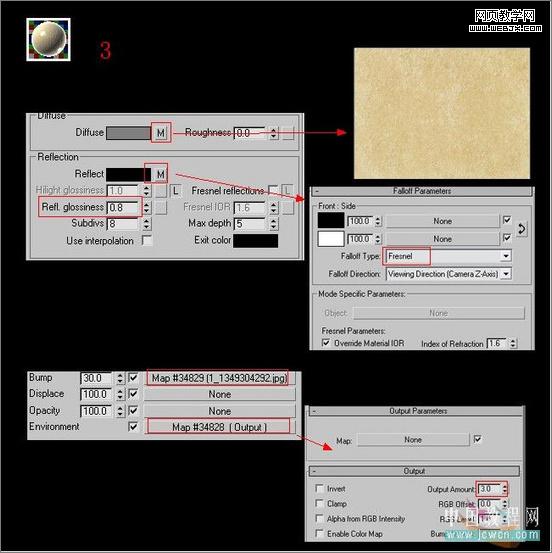Screen dimensions: 552x553
Task: Enable the Enable Color Map checkbox
Action: coord(320,533)
